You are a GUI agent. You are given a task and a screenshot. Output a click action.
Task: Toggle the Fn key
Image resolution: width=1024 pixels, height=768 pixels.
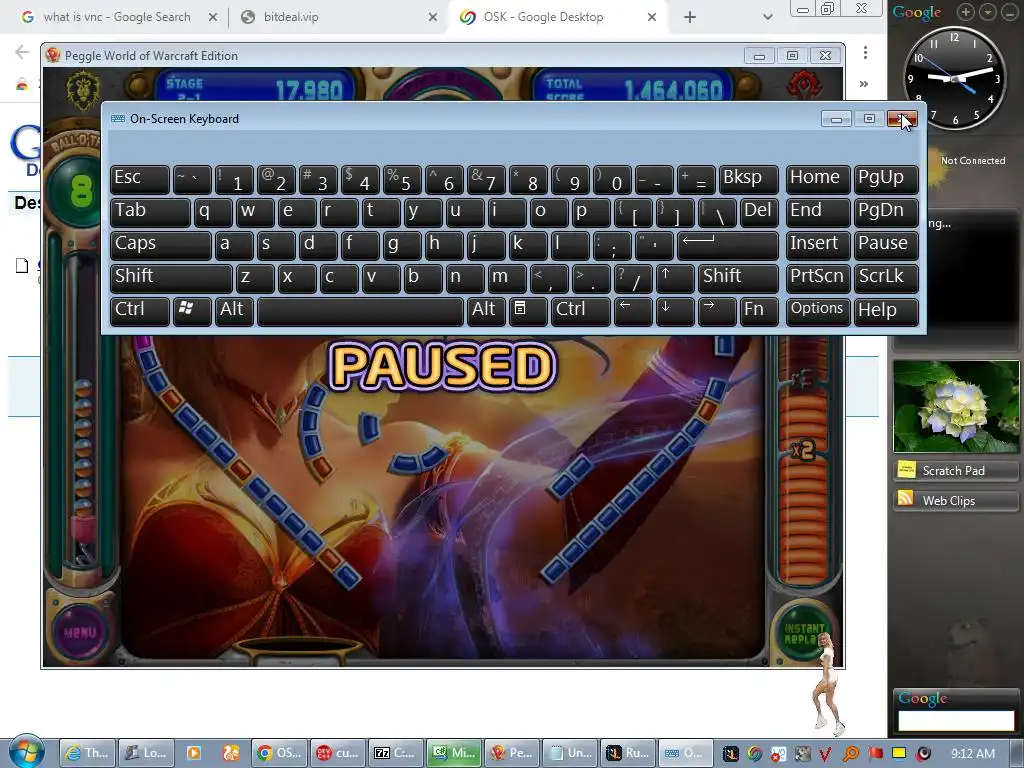760,310
